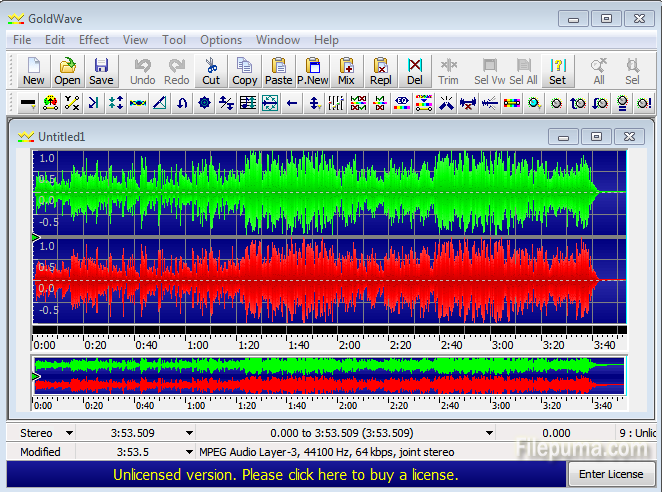Click the unlicensed version buy-a-license banner
This screenshot has width=662, height=492.
(x=286, y=474)
